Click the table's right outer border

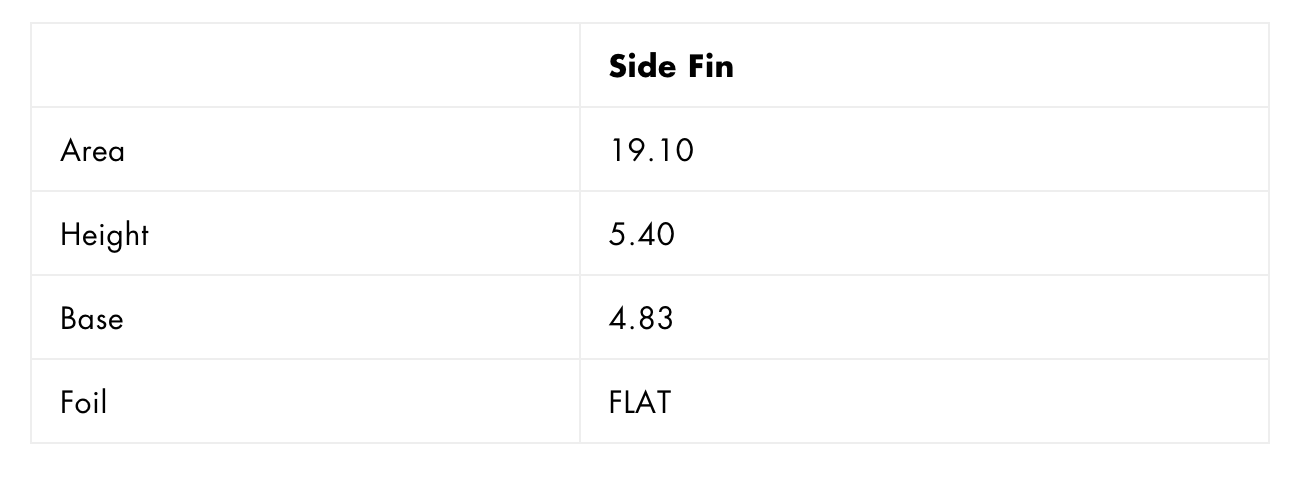click(1269, 233)
